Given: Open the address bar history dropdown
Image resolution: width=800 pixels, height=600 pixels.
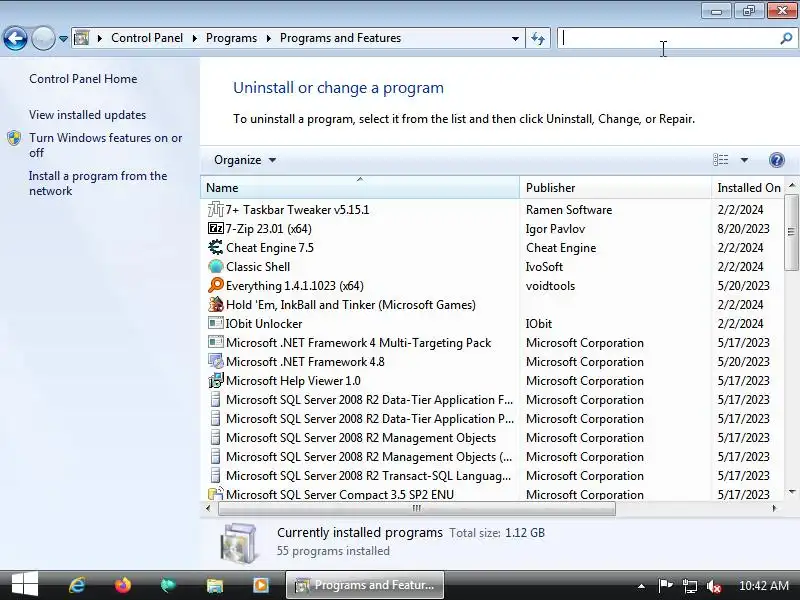Looking at the screenshot, I should (515, 38).
